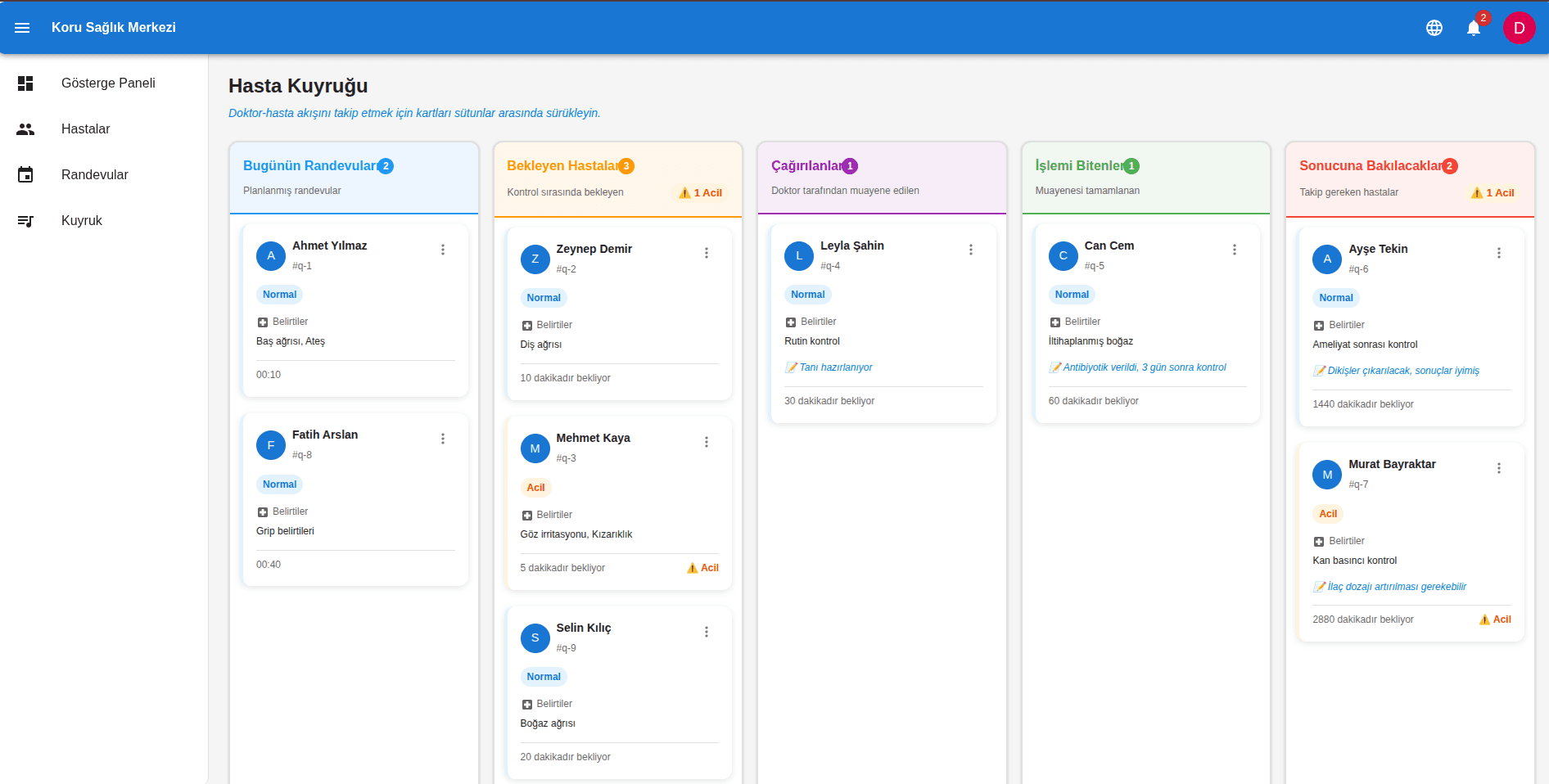Click the Acil priority chip on Mehmet Kaya
This screenshot has height=784, width=1549.
tap(535, 488)
